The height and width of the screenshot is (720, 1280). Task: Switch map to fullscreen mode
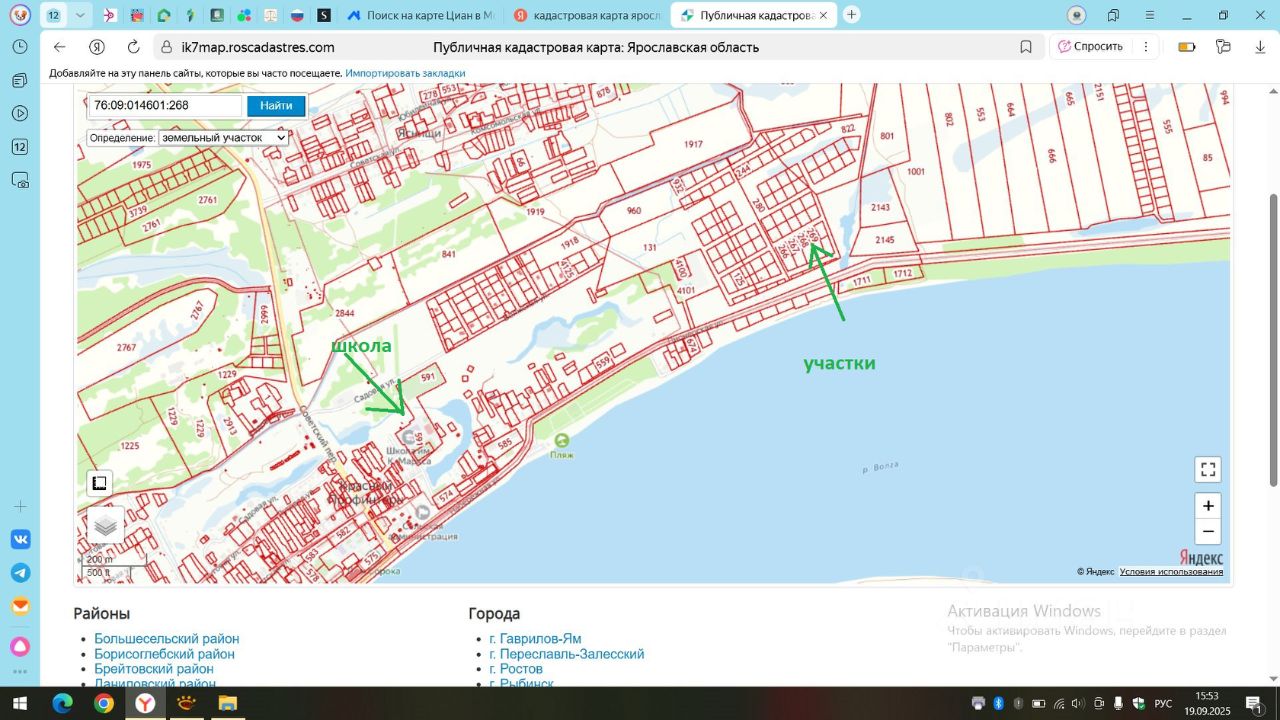(x=1207, y=469)
